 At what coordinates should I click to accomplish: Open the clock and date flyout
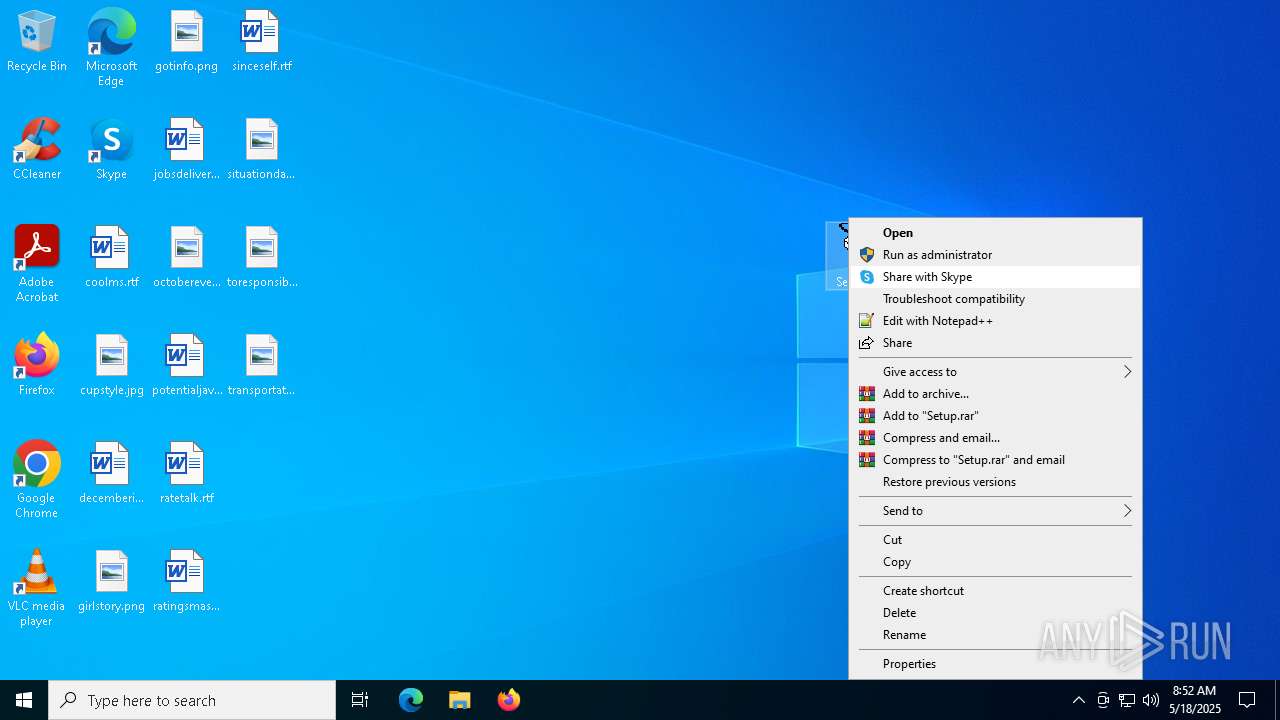pos(1195,700)
